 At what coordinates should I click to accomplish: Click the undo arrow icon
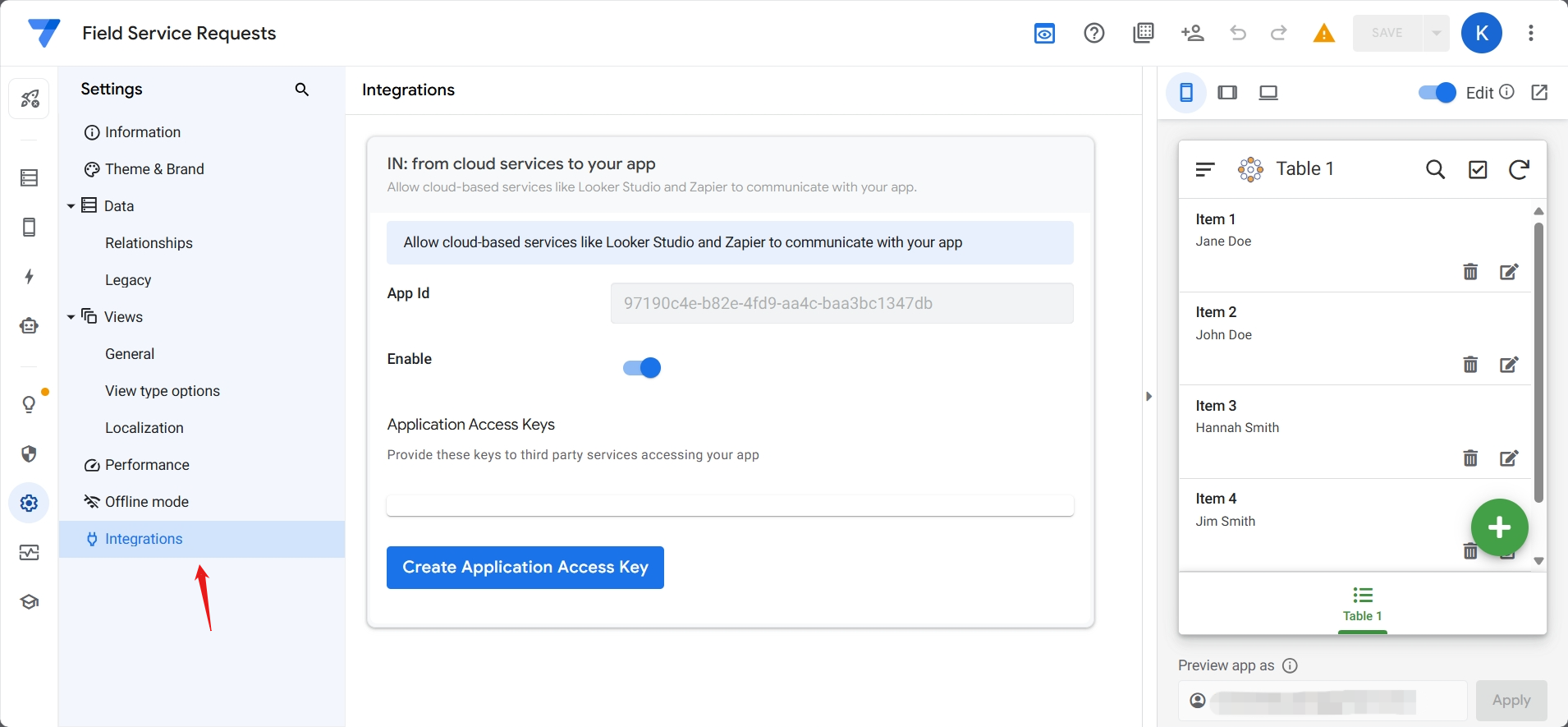click(1238, 33)
